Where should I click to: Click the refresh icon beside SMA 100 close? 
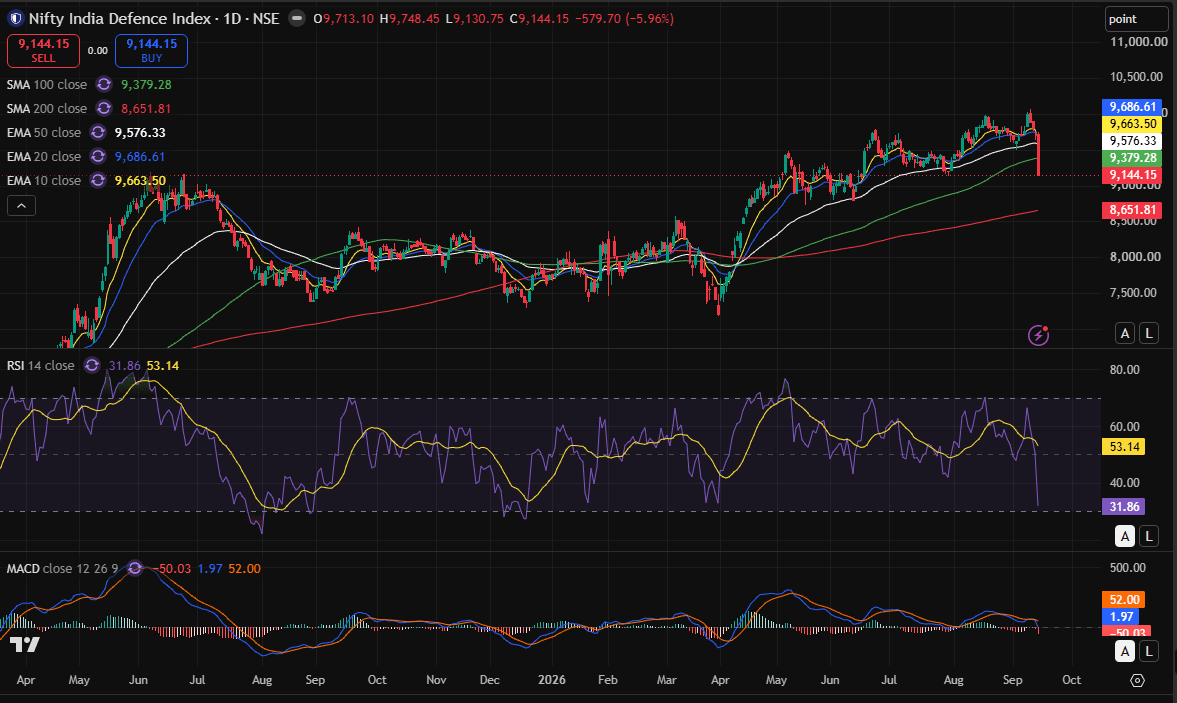click(x=104, y=85)
